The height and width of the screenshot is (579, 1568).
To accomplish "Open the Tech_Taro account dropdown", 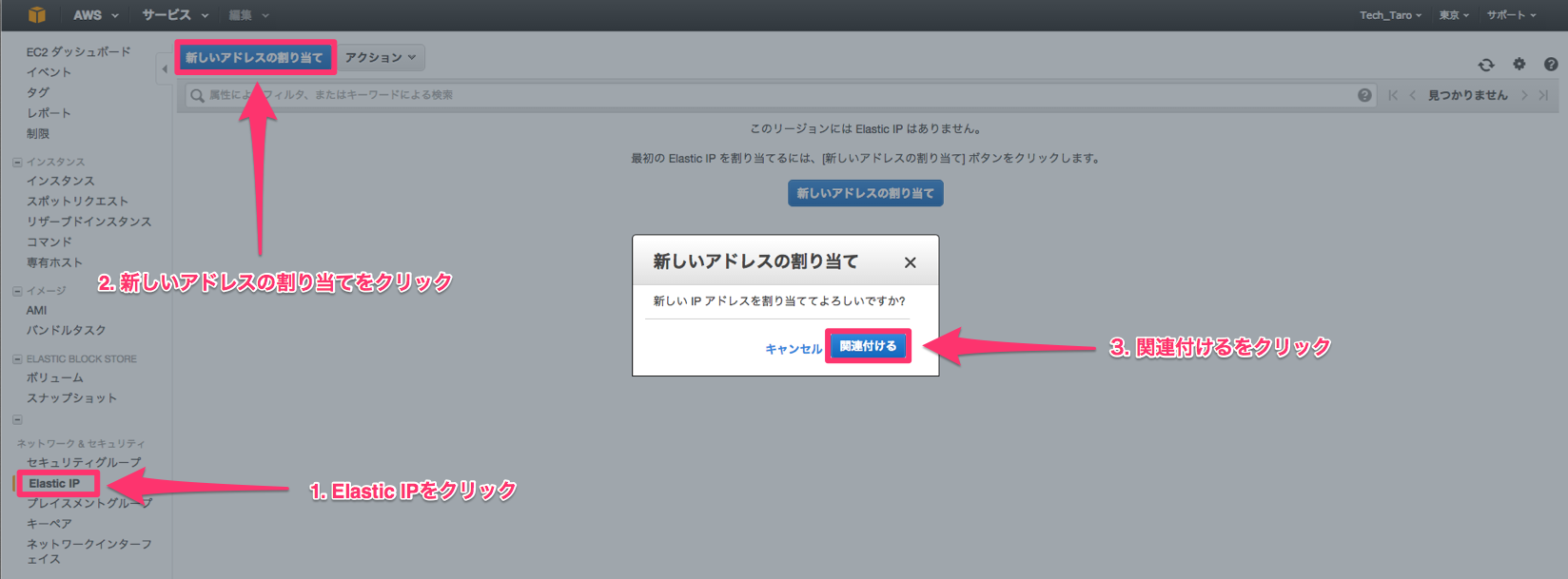I will point(1390,15).
